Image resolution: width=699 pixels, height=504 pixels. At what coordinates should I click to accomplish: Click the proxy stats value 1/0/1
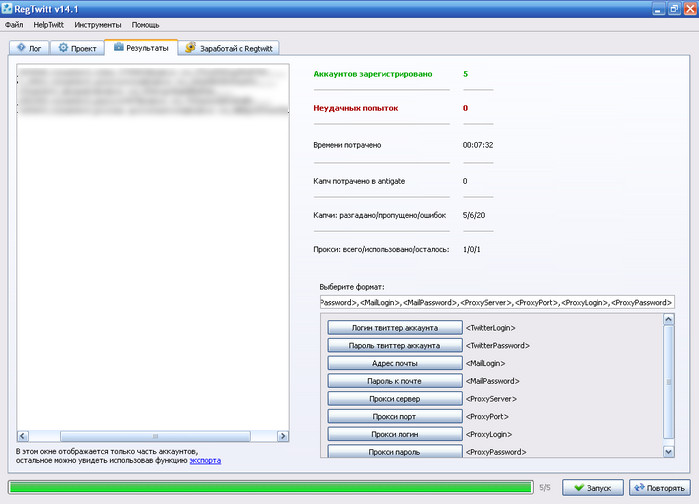pos(472,250)
